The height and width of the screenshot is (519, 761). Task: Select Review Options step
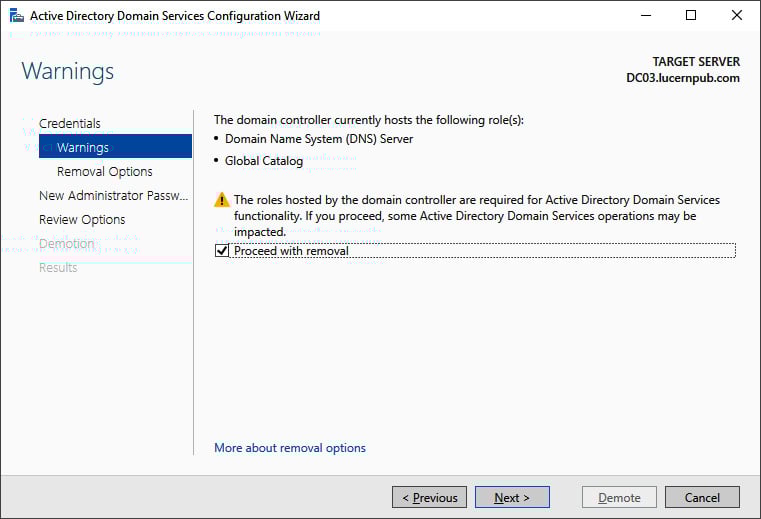[x=82, y=219]
